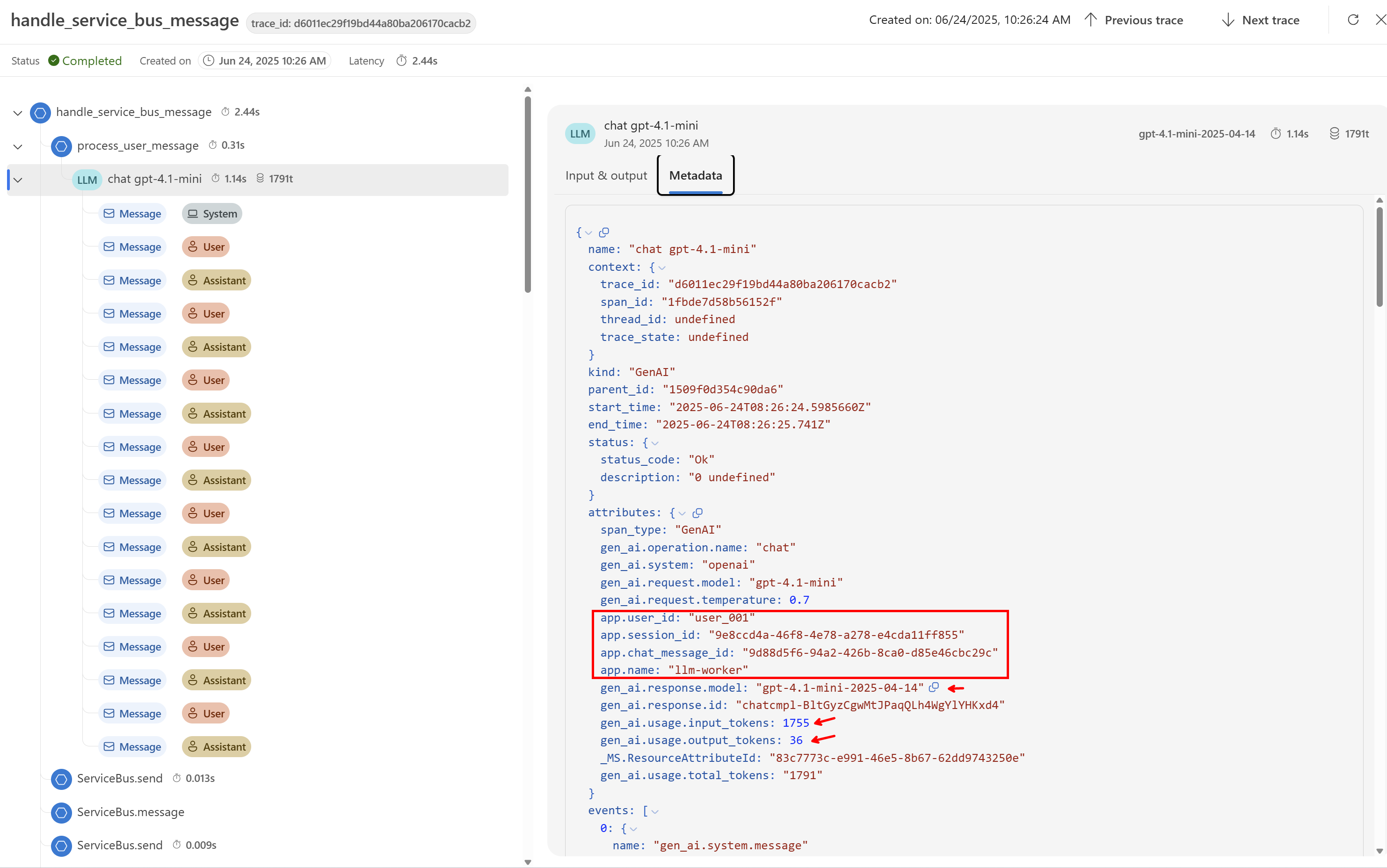The height and width of the screenshot is (868, 1387).
Task: Open the first Assistant message badge
Action: 217,280
